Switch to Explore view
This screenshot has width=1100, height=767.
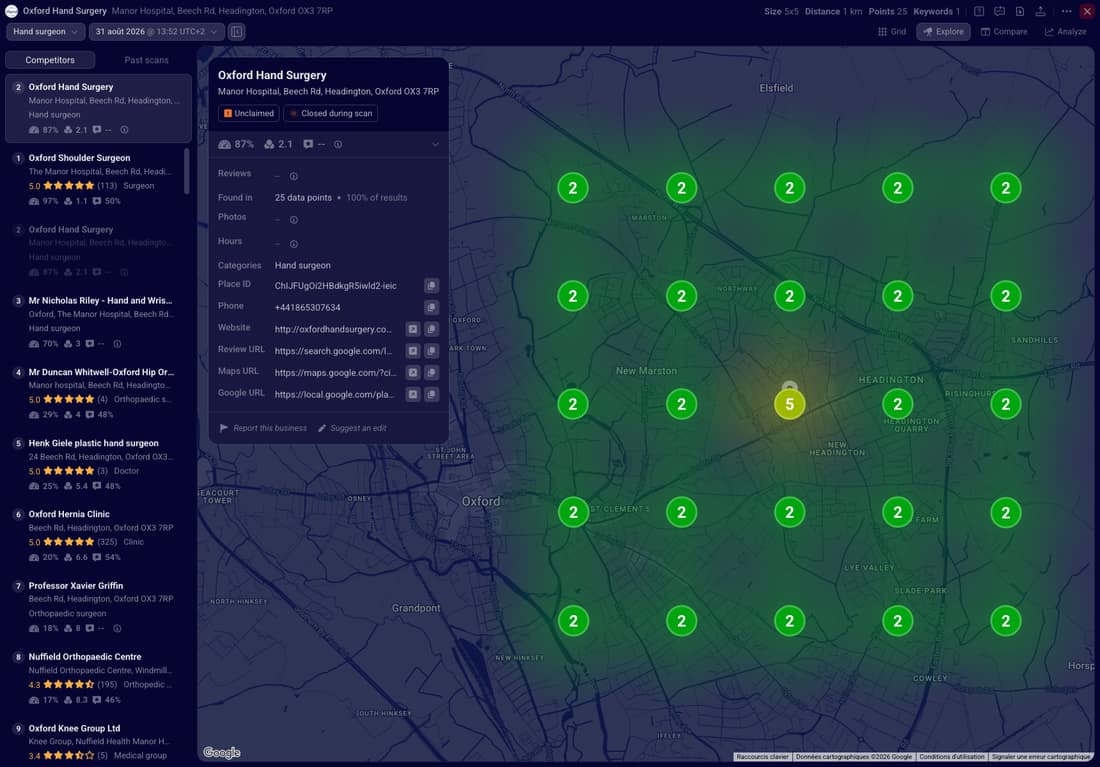pos(943,32)
